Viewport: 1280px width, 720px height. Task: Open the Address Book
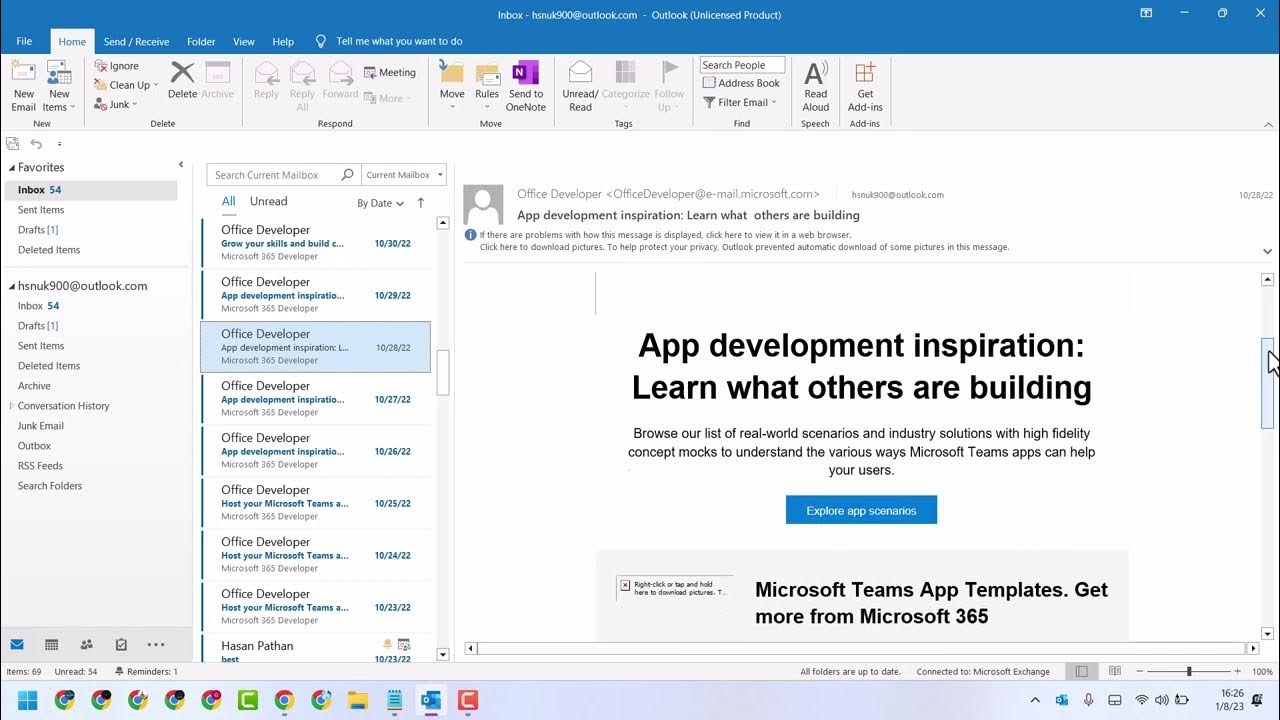tap(741, 83)
